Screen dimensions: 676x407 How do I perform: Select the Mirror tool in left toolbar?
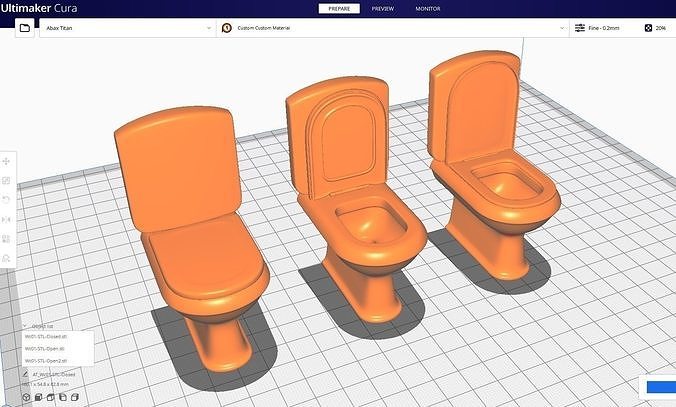(6, 219)
